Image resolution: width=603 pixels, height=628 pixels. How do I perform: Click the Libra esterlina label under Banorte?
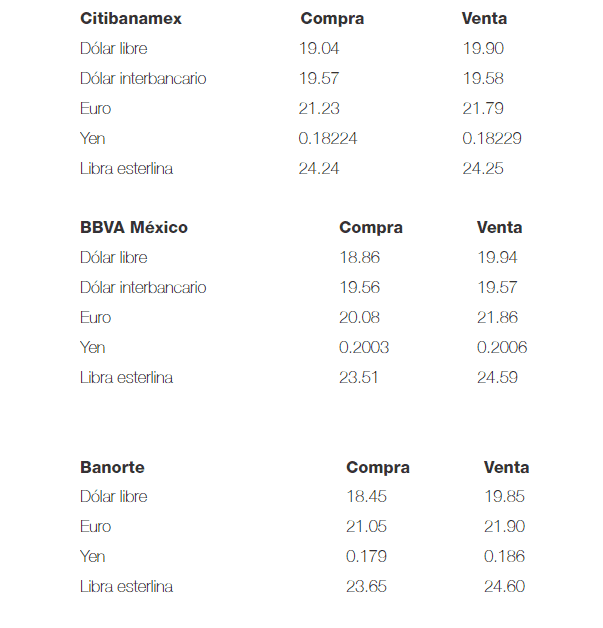click(126, 586)
